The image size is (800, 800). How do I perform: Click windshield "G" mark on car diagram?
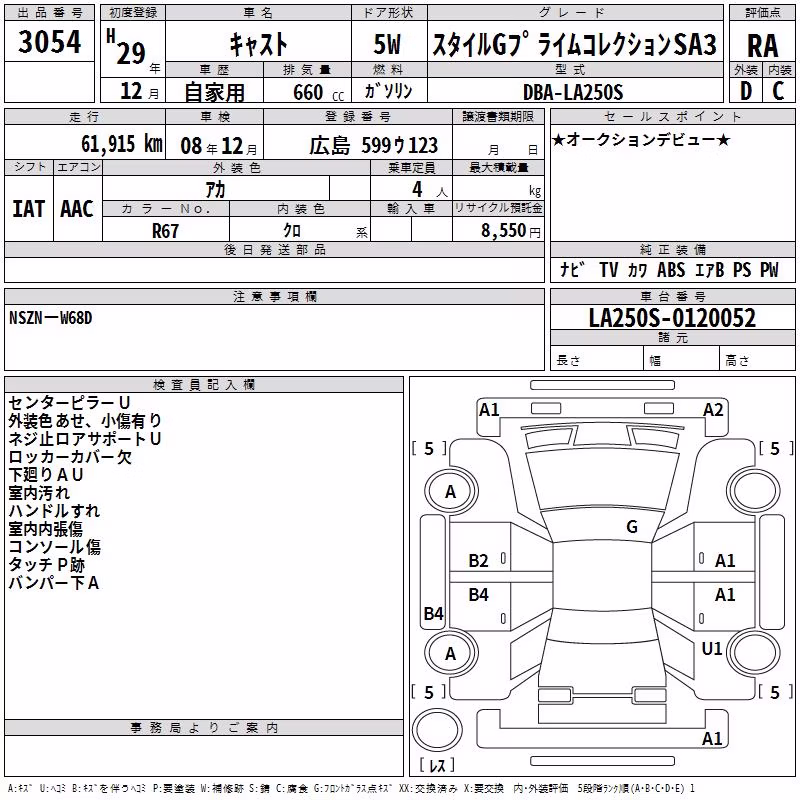(x=632, y=526)
